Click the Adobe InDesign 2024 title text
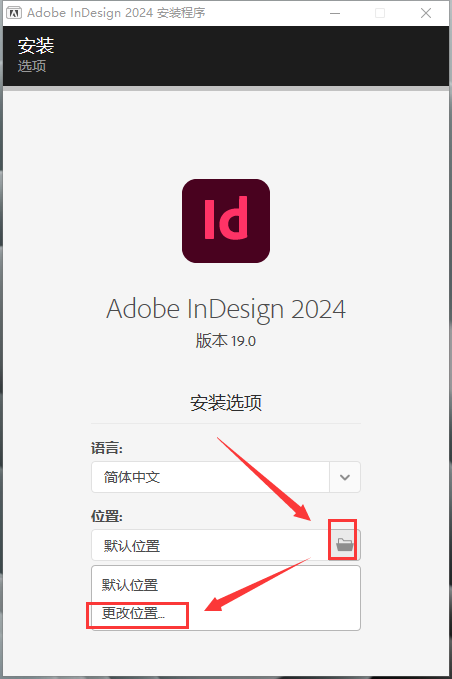This screenshot has height=679, width=452. click(226, 309)
